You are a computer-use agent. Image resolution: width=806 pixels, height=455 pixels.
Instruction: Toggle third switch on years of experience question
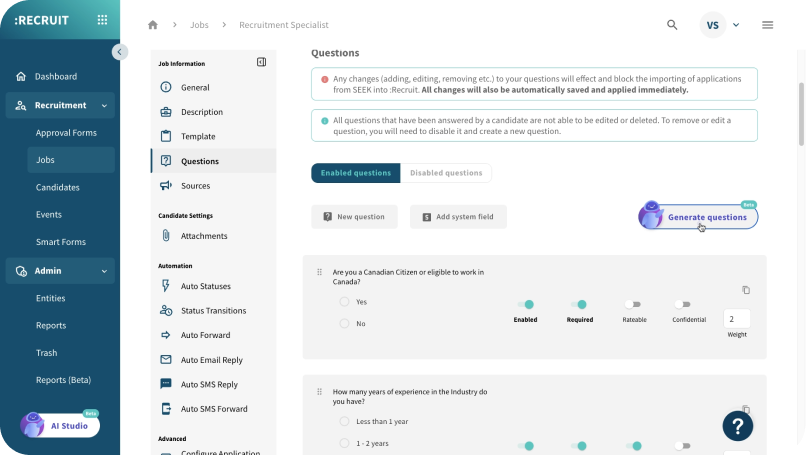tap(633, 446)
